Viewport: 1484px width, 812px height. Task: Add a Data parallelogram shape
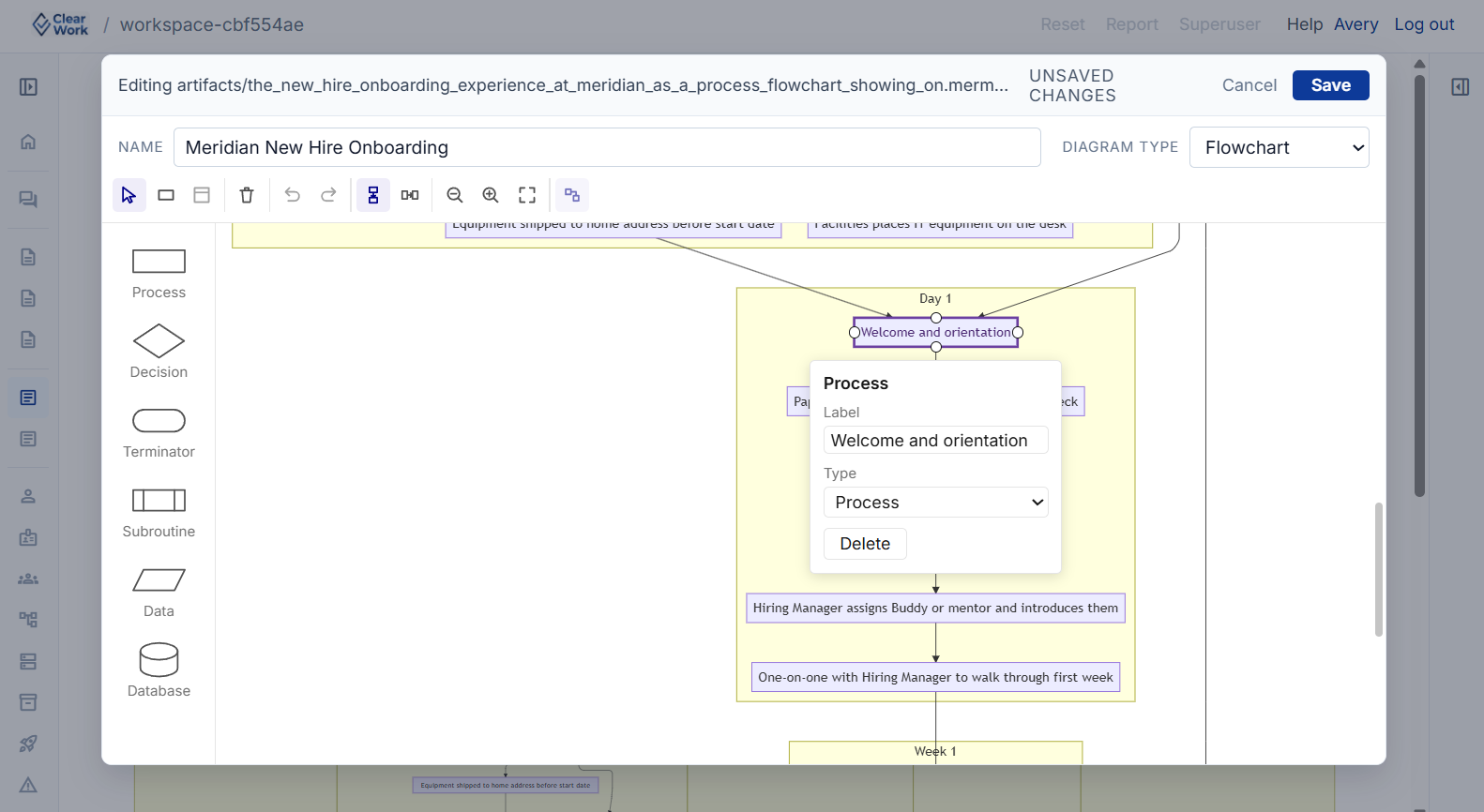coord(159,592)
